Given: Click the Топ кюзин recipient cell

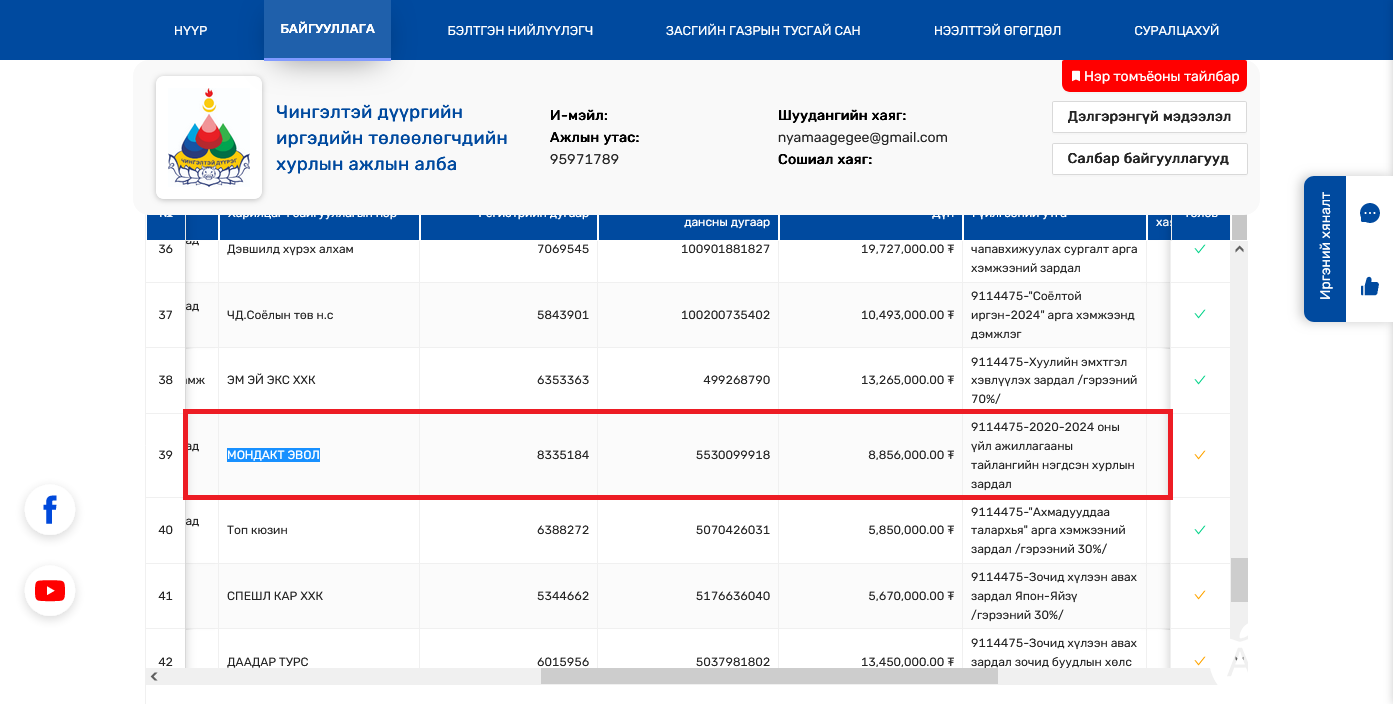Looking at the screenshot, I should point(257,530).
